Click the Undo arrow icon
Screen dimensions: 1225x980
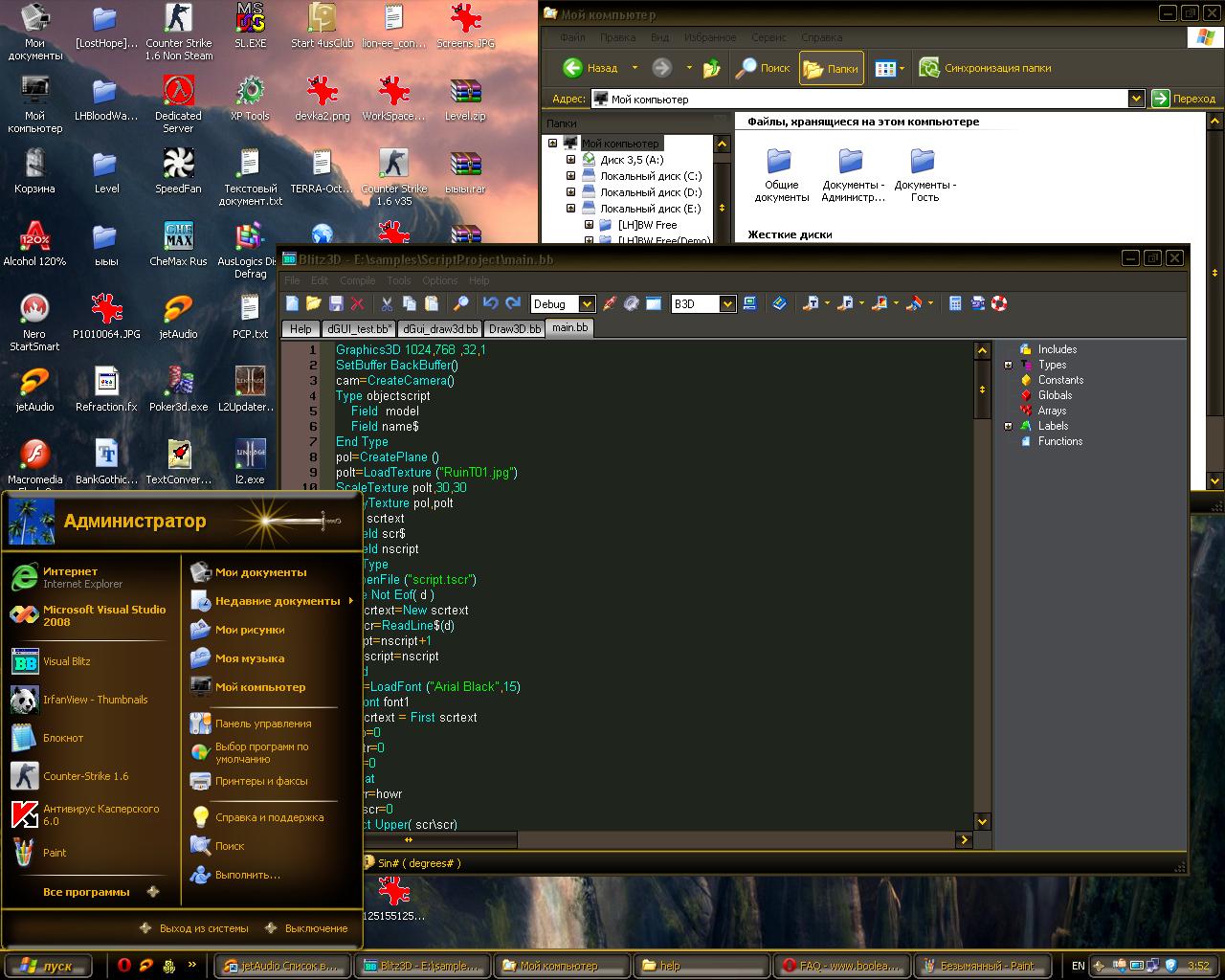[x=490, y=303]
